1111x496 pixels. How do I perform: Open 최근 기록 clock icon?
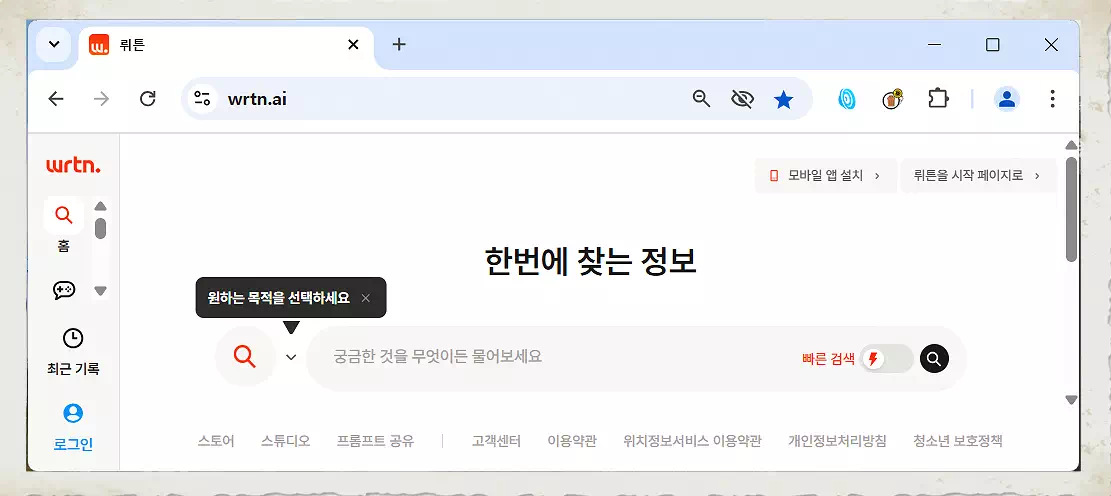[73, 338]
